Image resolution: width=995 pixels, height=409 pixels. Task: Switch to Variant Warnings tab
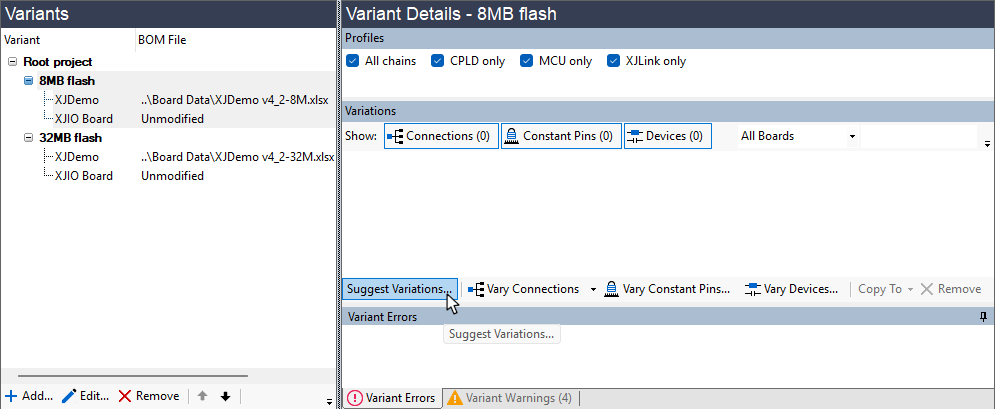point(510,398)
